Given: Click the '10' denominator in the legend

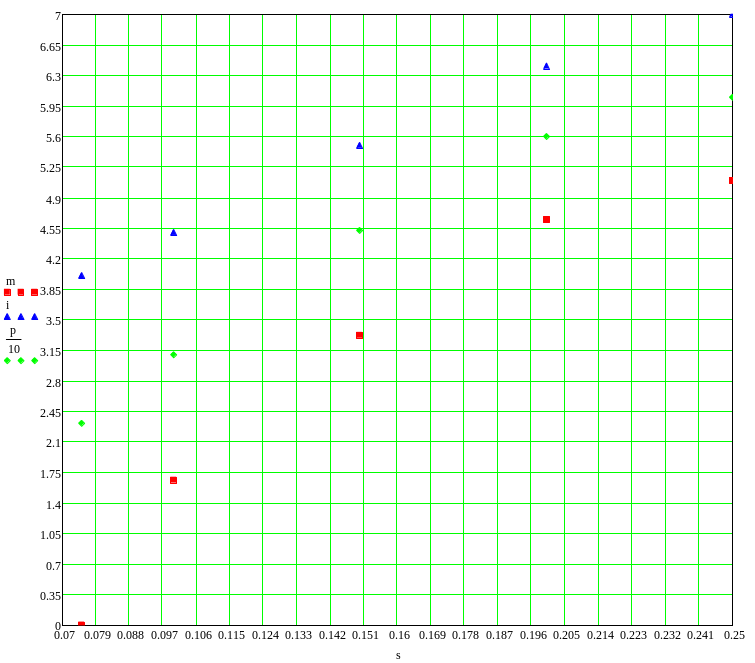Looking at the screenshot, I should (x=14, y=349).
